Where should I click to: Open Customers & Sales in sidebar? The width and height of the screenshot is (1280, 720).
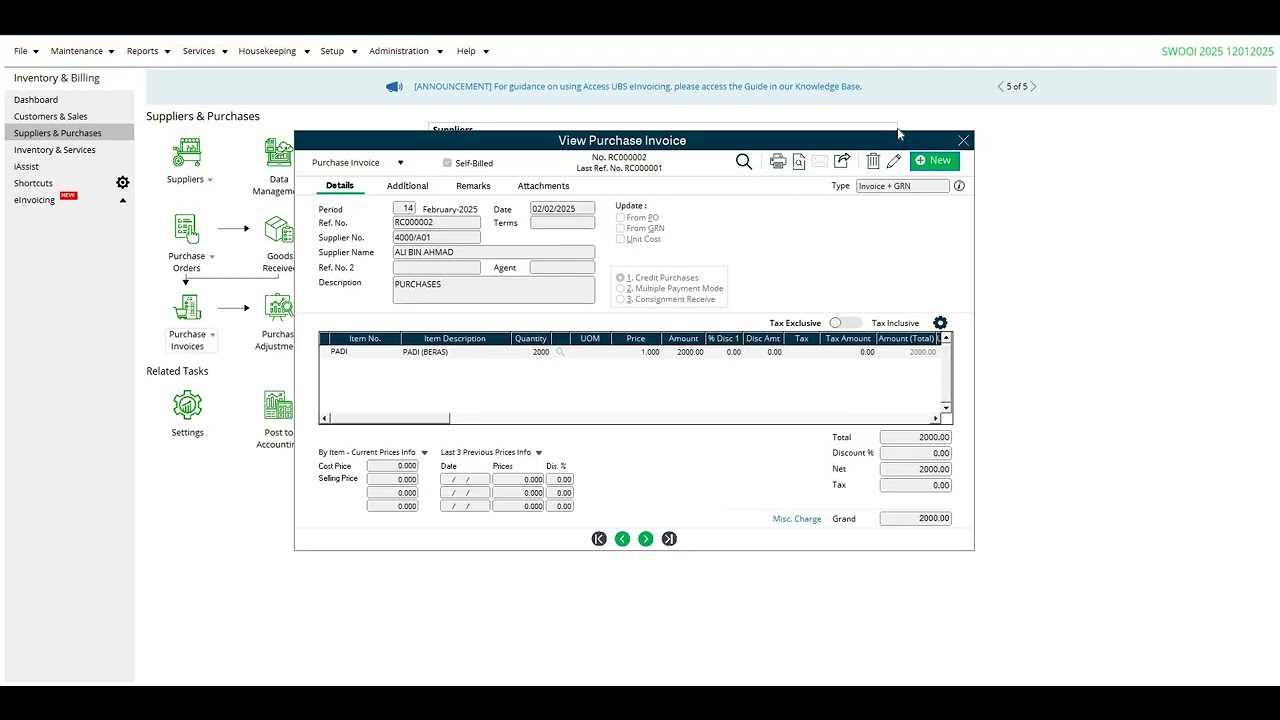pos(51,117)
